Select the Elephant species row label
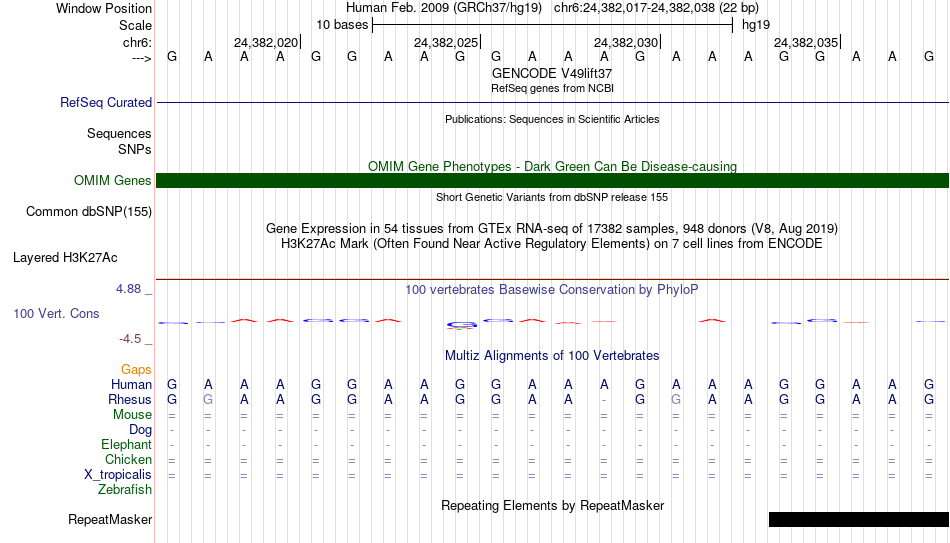950x543 pixels. 126,445
